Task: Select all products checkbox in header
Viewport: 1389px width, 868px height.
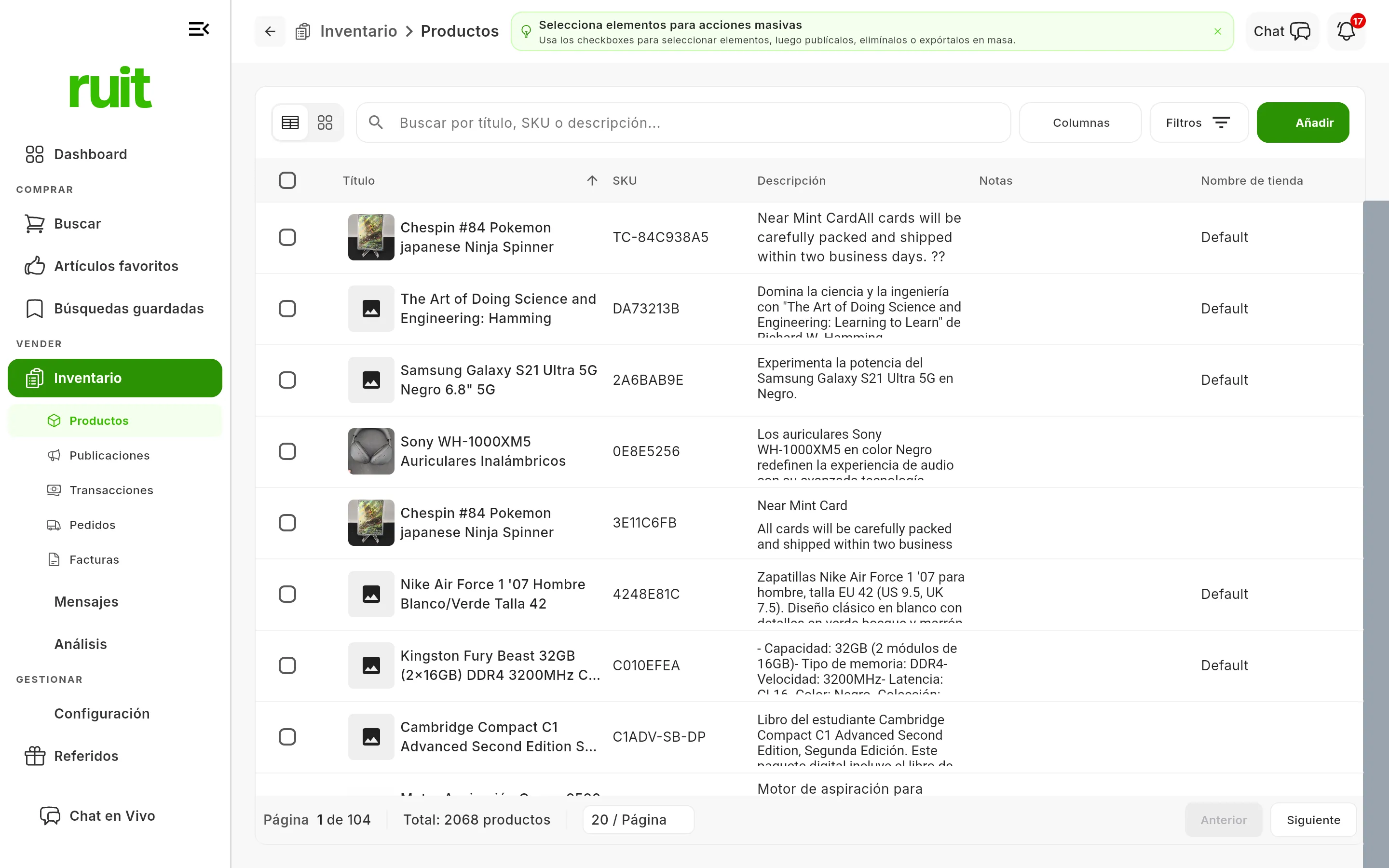Action: click(x=287, y=180)
